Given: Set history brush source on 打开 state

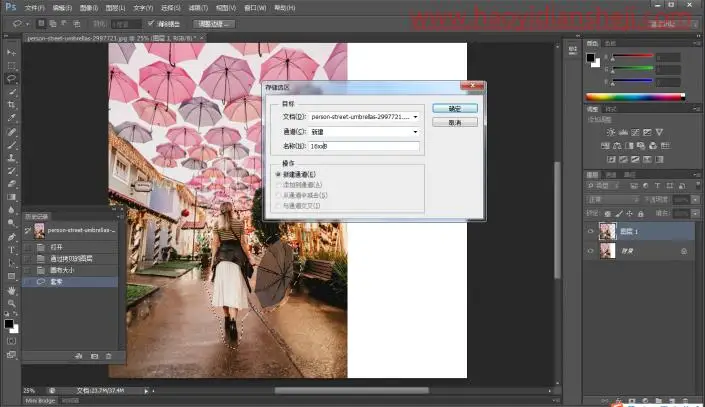Looking at the screenshot, I should pos(28,247).
